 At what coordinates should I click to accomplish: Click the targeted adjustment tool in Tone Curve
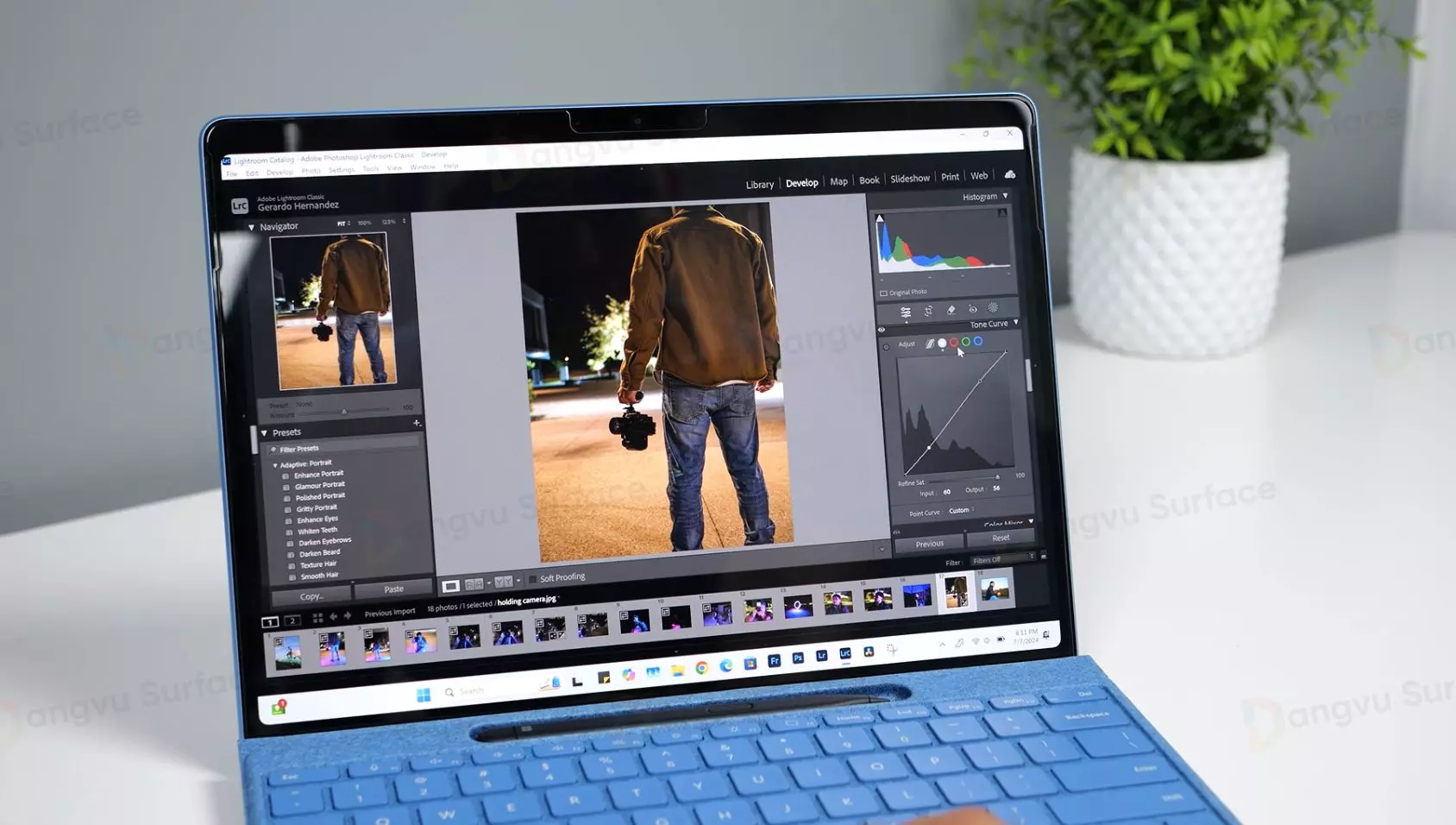pos(886,347)
